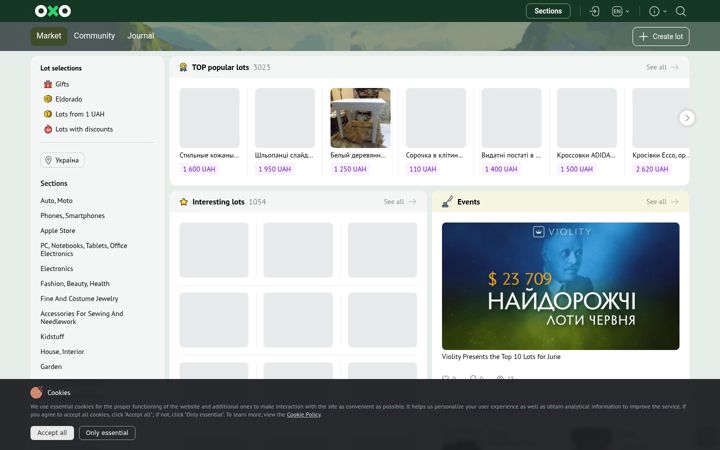Open Lots with discounts selection
720x450 pixels.
coord(78,129)
